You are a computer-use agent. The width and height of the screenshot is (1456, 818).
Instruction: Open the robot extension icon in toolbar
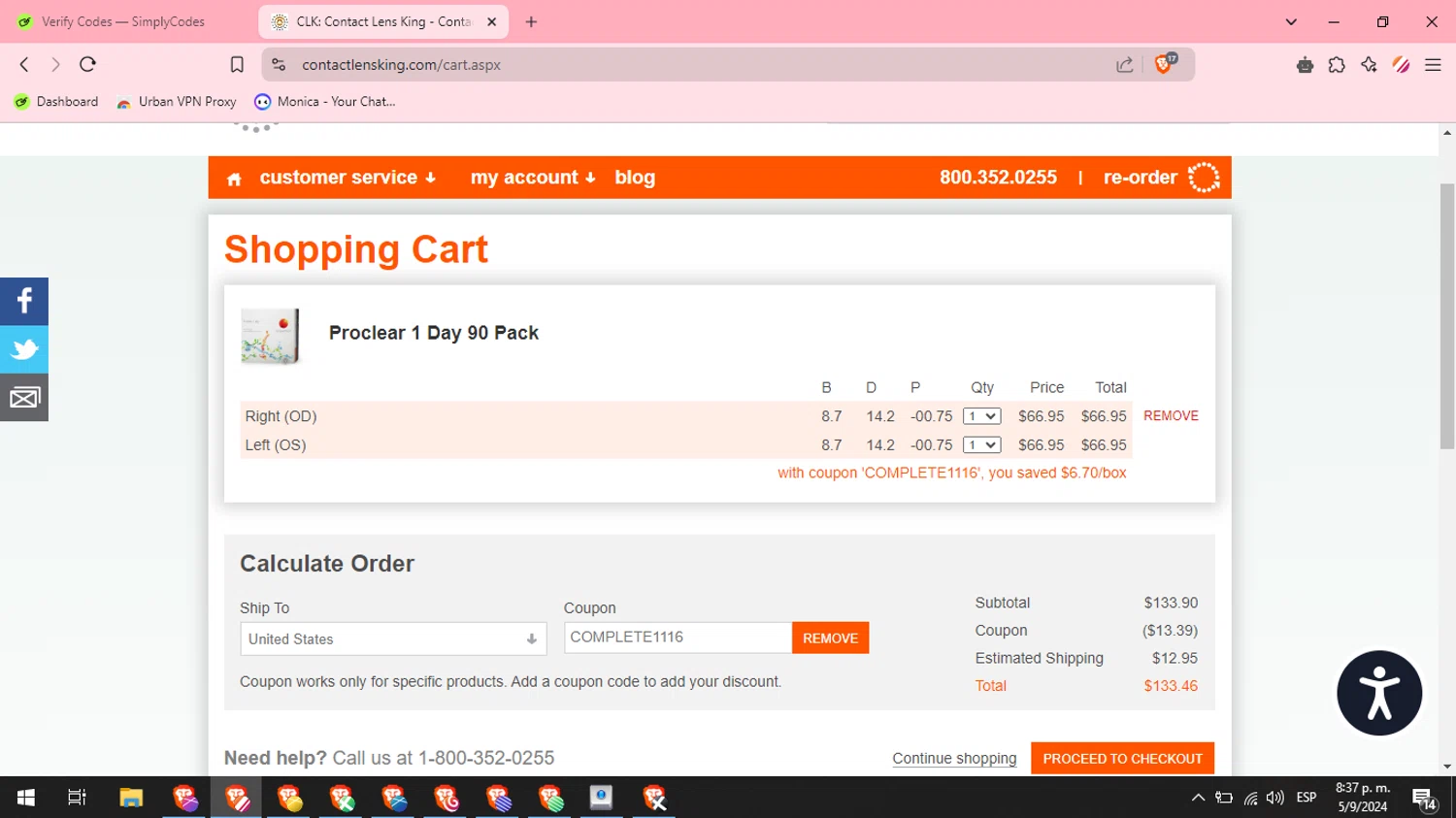tap(1305, 65)
